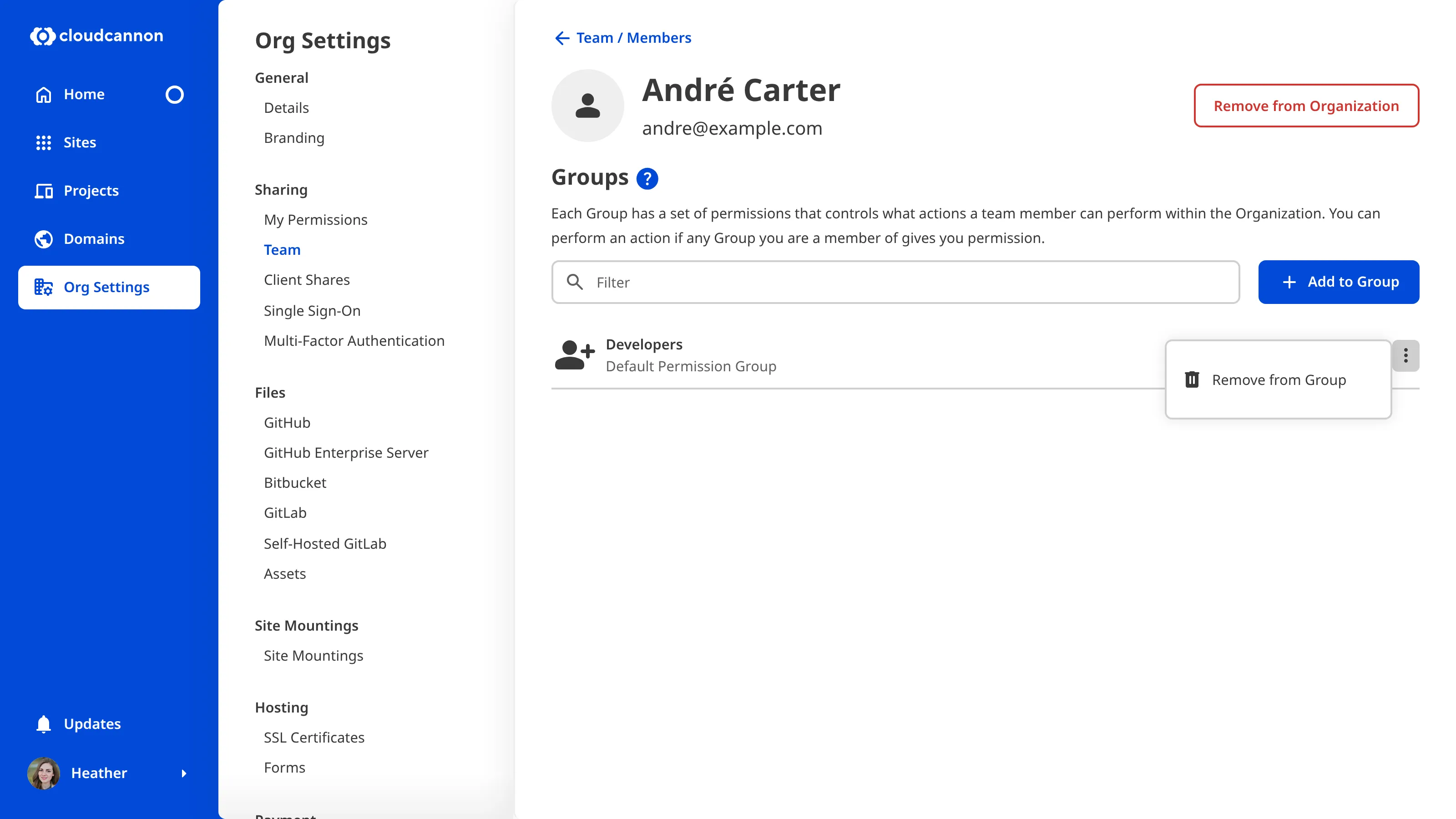Image resolution: width=1456 pixels, height=819 pixels.
Task: Open the Groups help question mark
Action: [x=647, y=178]
